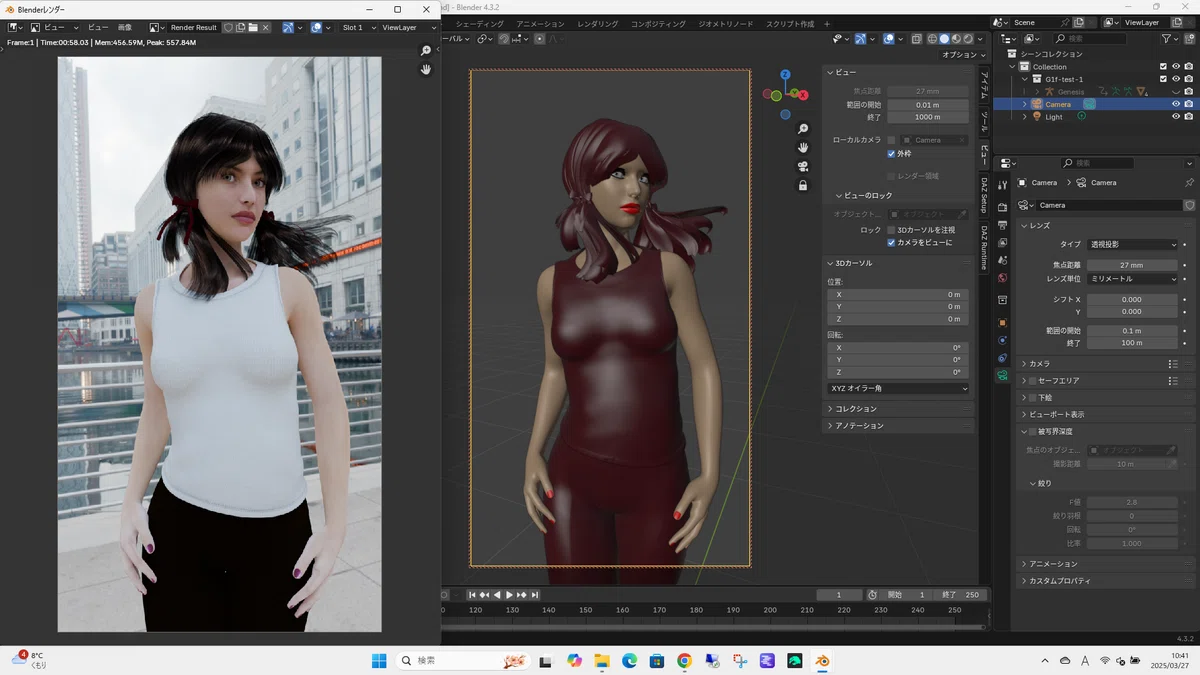Open the Object properties tab
Image resolution: width=1200 pixels, height=675 pixels.
point(1002,322)
